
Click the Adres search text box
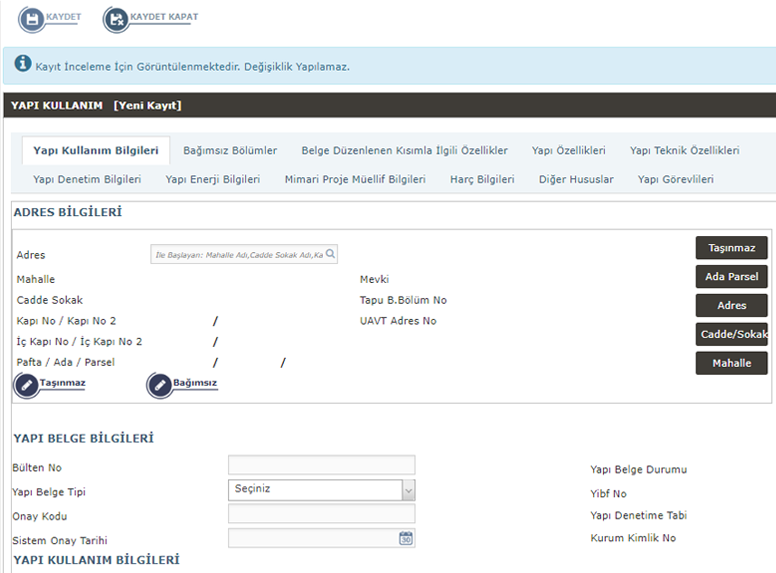237,255
